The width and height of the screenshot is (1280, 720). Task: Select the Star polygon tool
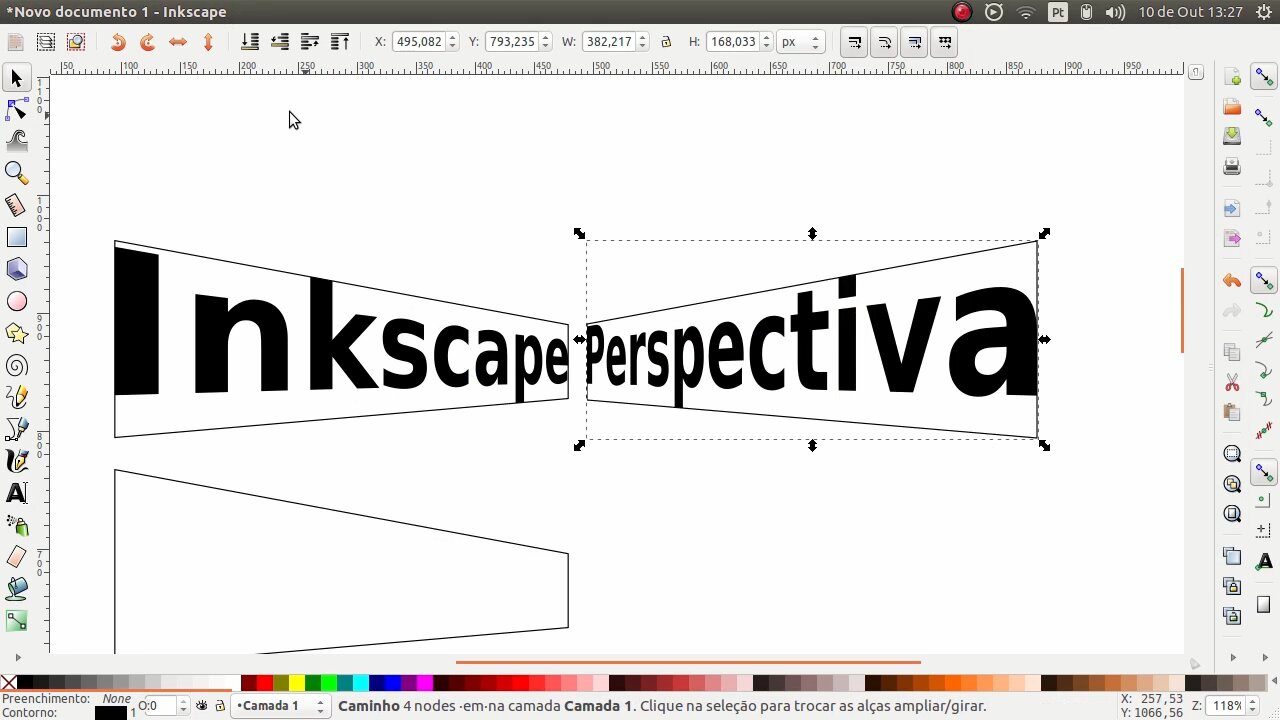pos(16,333)
